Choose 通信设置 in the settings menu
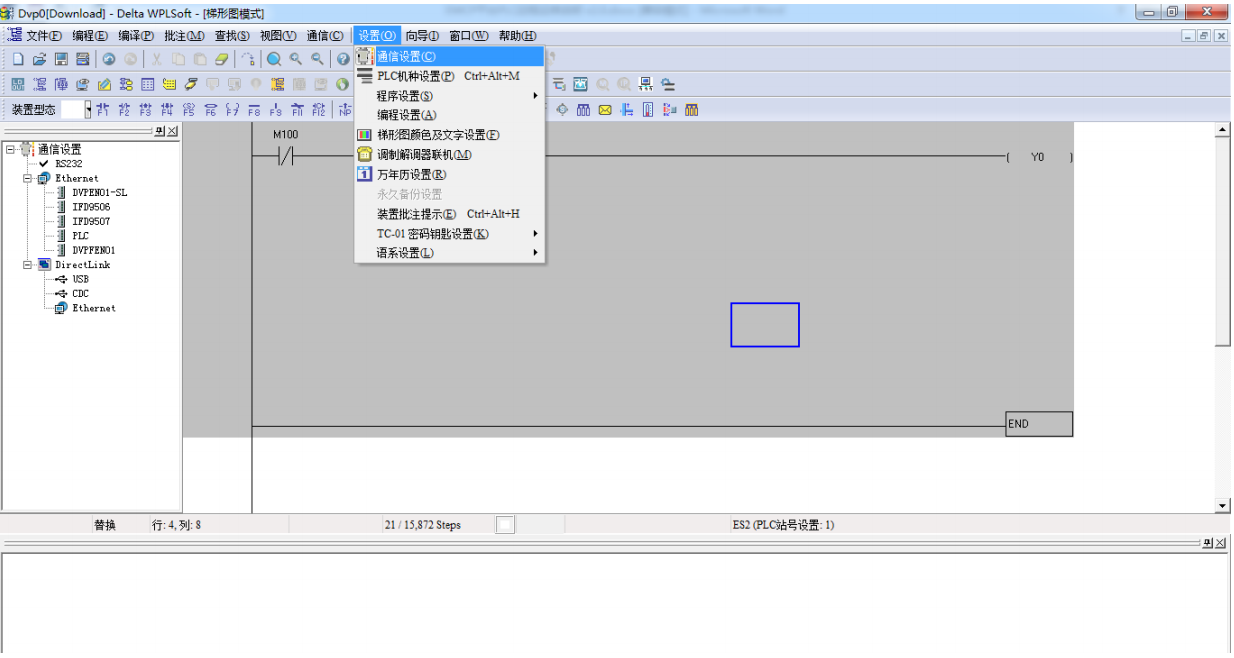1234x658 pixels. [x=449, y=56]
